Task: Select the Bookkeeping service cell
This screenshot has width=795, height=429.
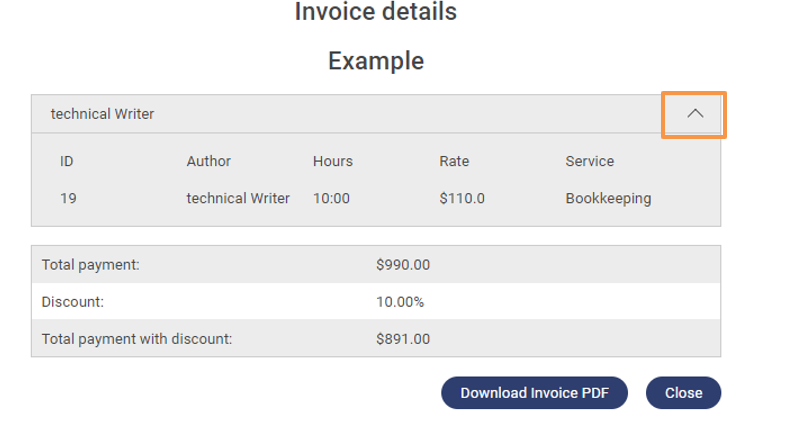Action: pyautogui.click(x=608, y=198)
